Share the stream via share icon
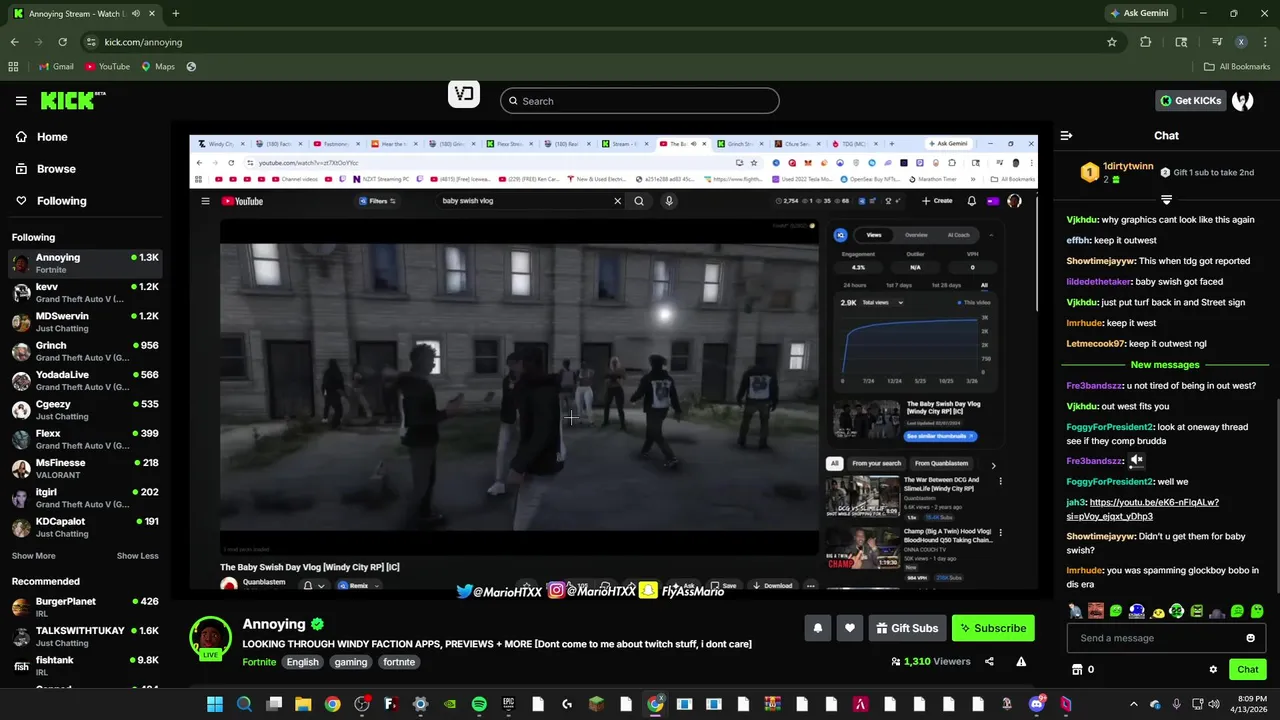Image resolution: width=1280 pixels, height=720 pixels. [x=989, y=661]
